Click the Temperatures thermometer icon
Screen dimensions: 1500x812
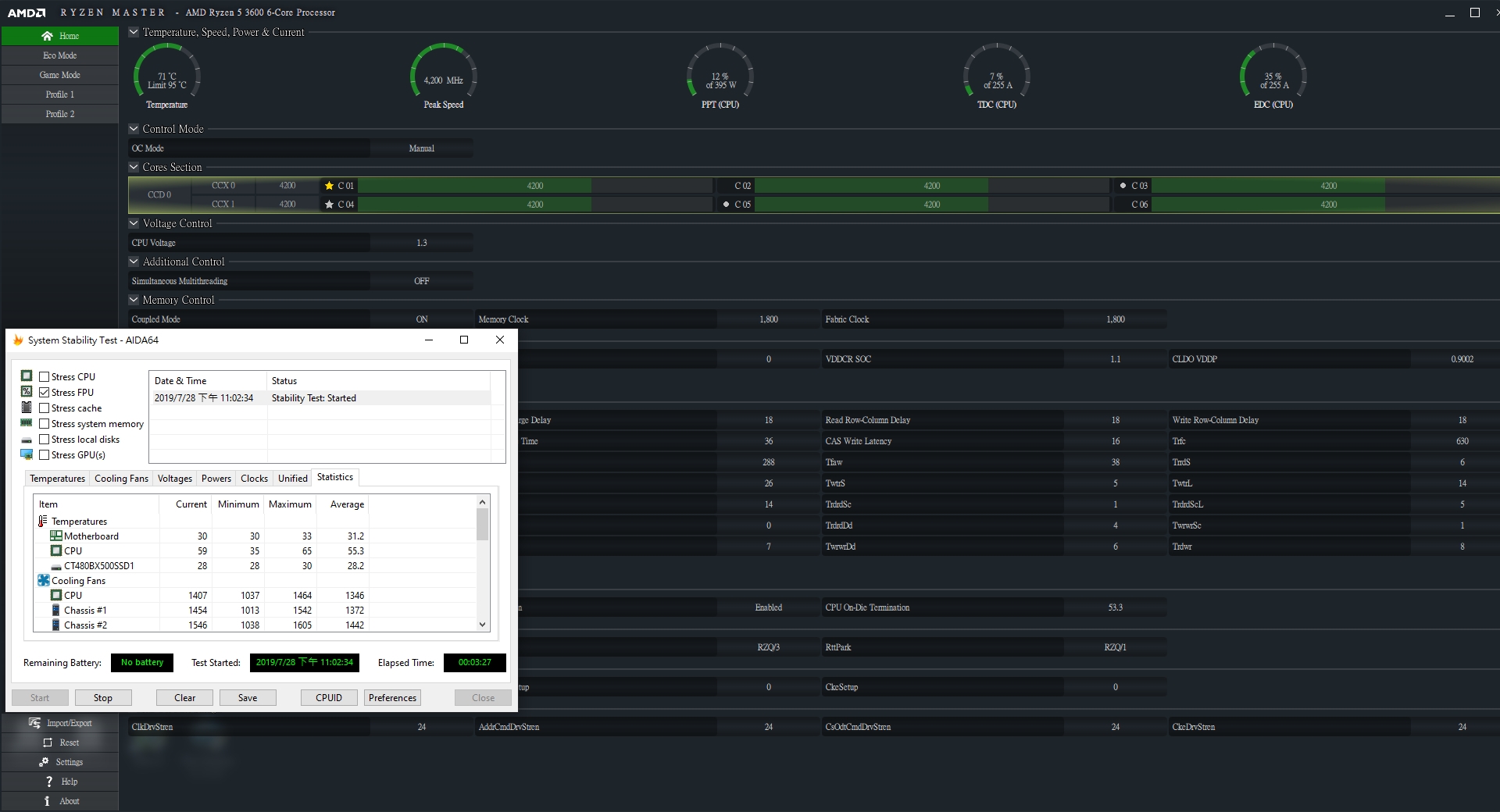pos(42,521)
